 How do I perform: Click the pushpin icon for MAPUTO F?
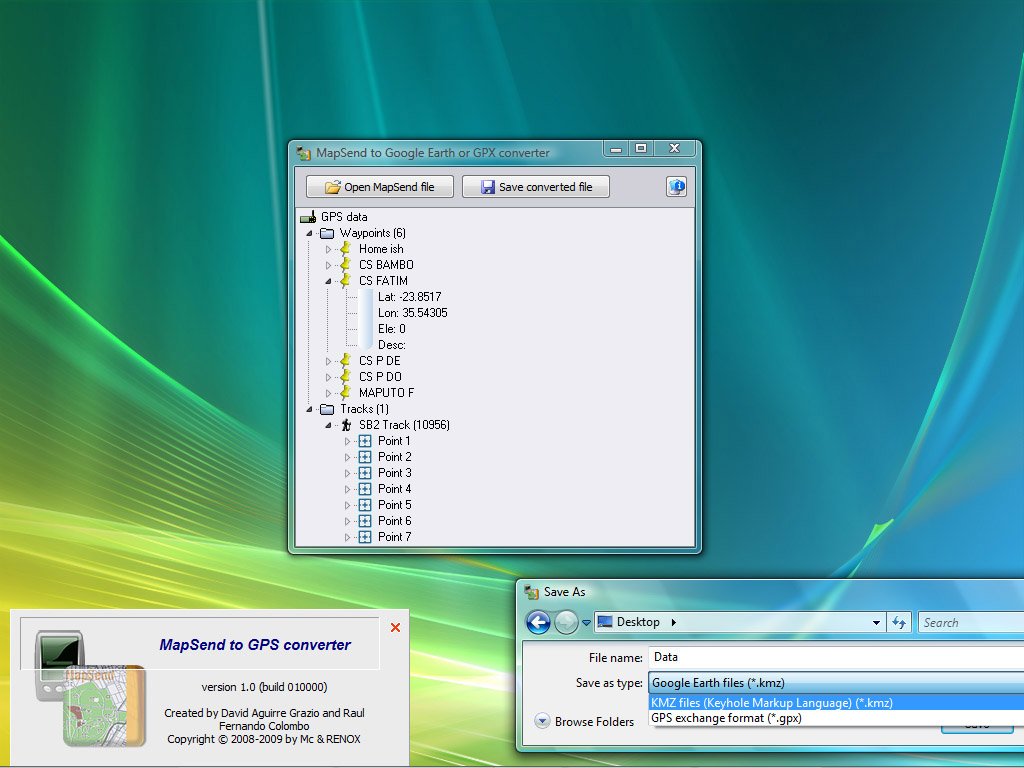[345, 392]
